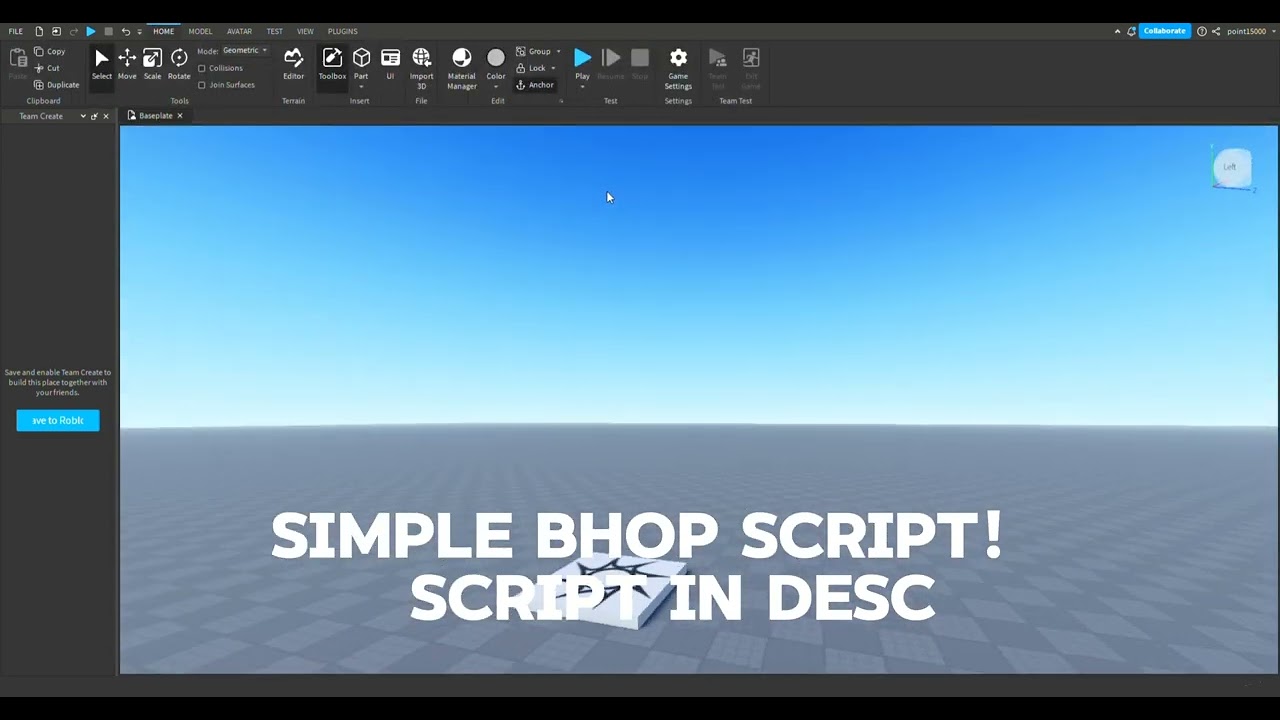
Task: Enable the Collisions checkbox
Action: pyautogui.click(x=202, y=68)
